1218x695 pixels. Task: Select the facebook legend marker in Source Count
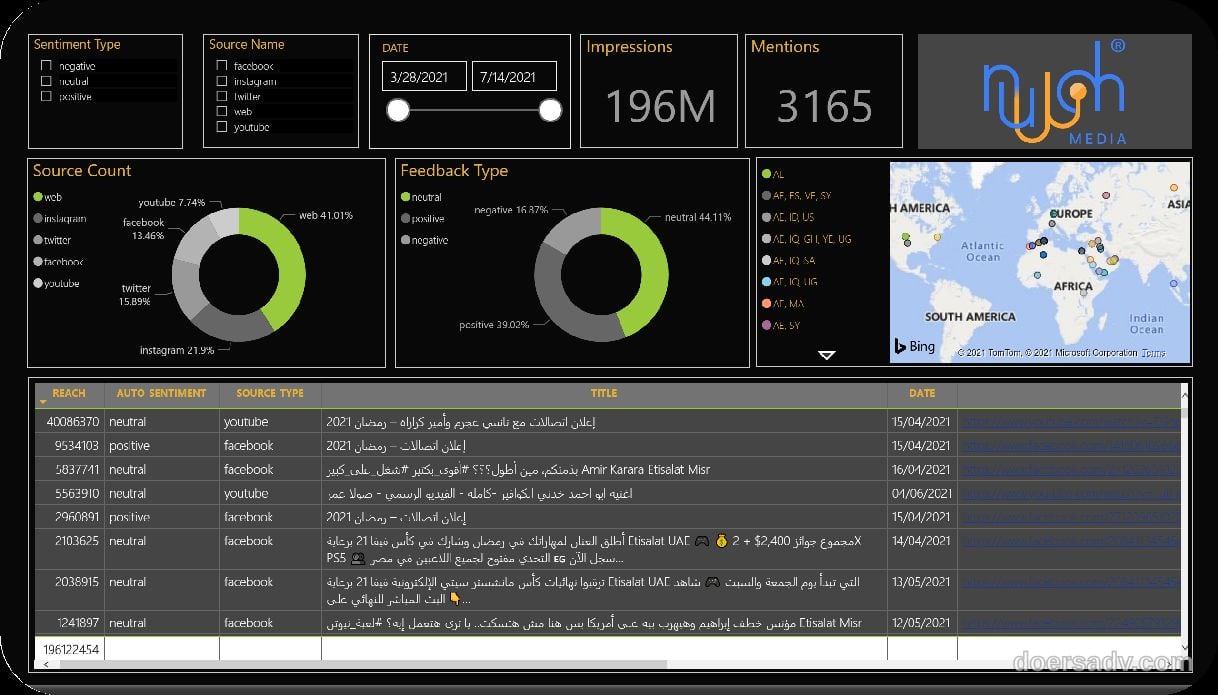(38, 262)
